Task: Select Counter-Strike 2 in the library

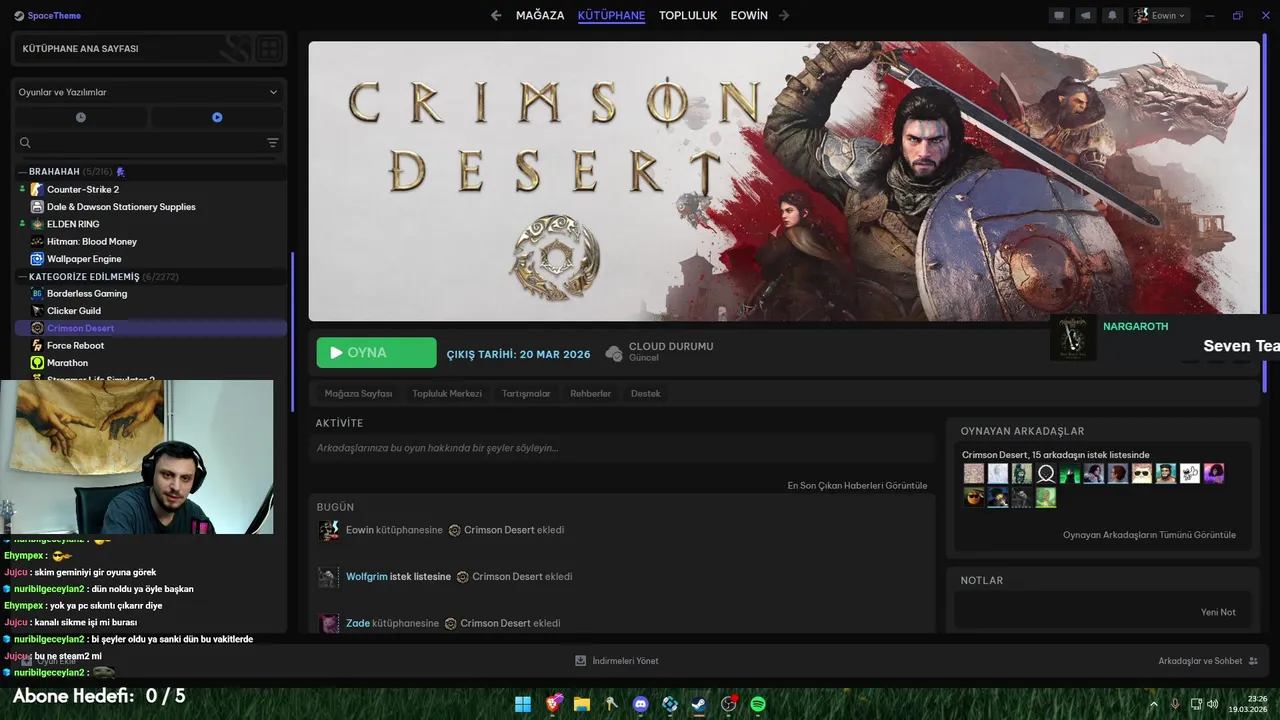Action: (83, 189)
